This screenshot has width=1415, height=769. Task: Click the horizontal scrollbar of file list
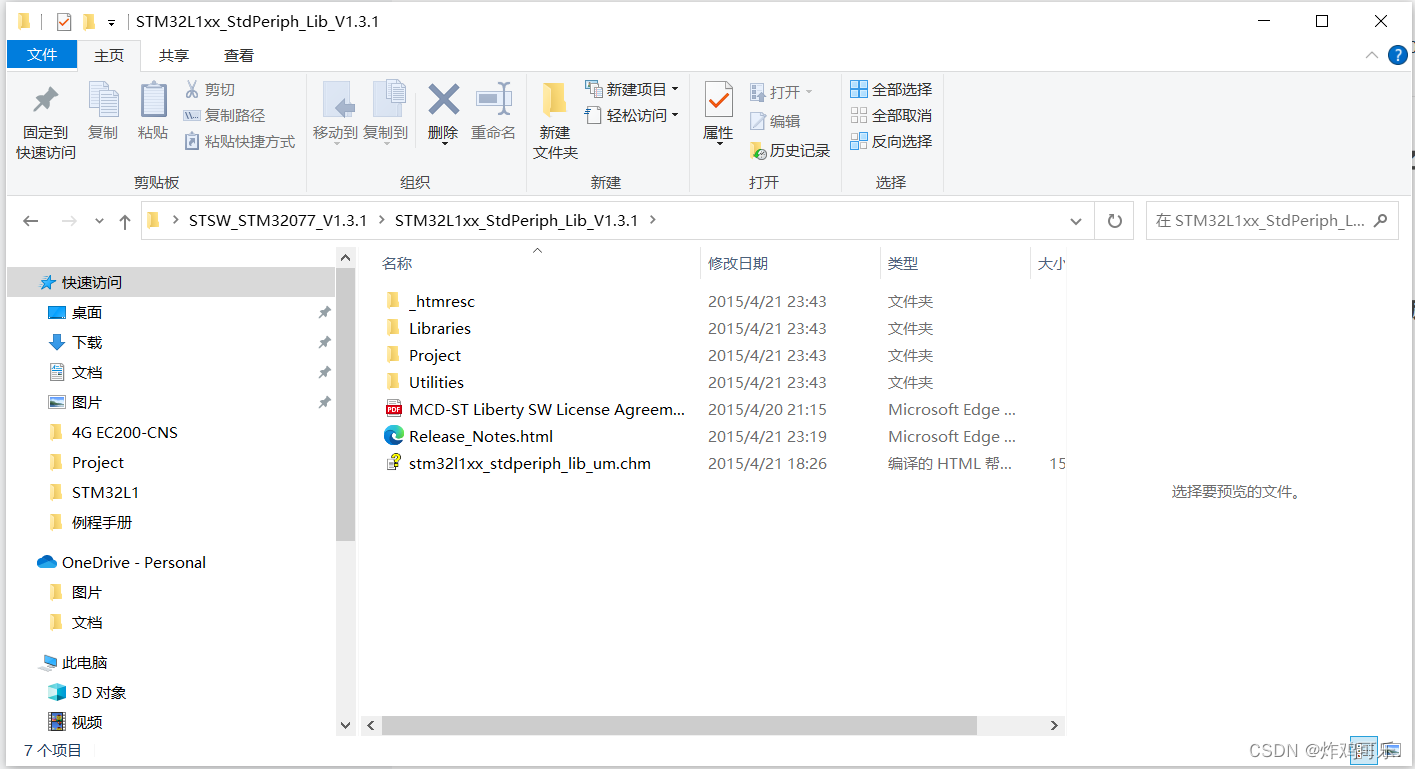[x=678, y=725]
